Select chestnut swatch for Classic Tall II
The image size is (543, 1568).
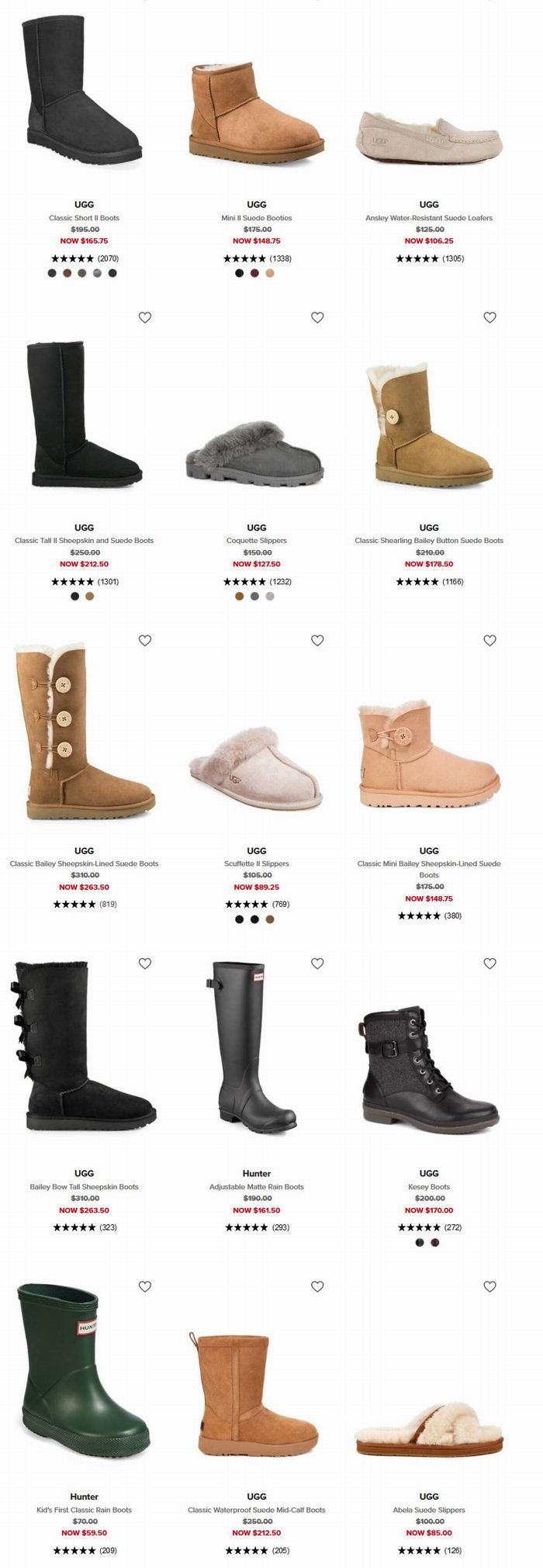point(90,596)
